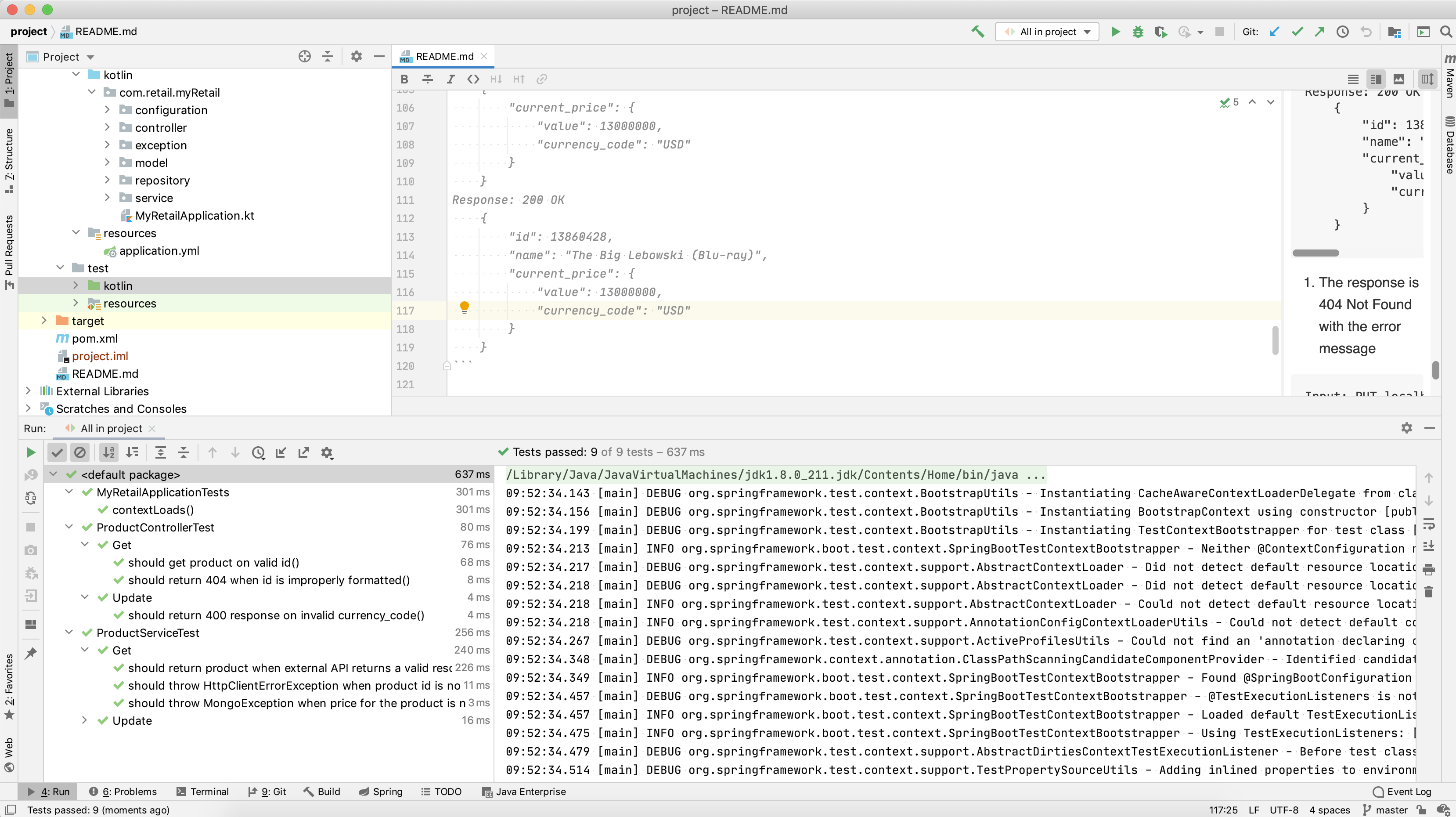Click the Git update project arrow
Image resolution: width=1456 pixels, height=817 pixels.
point(1275,32)
